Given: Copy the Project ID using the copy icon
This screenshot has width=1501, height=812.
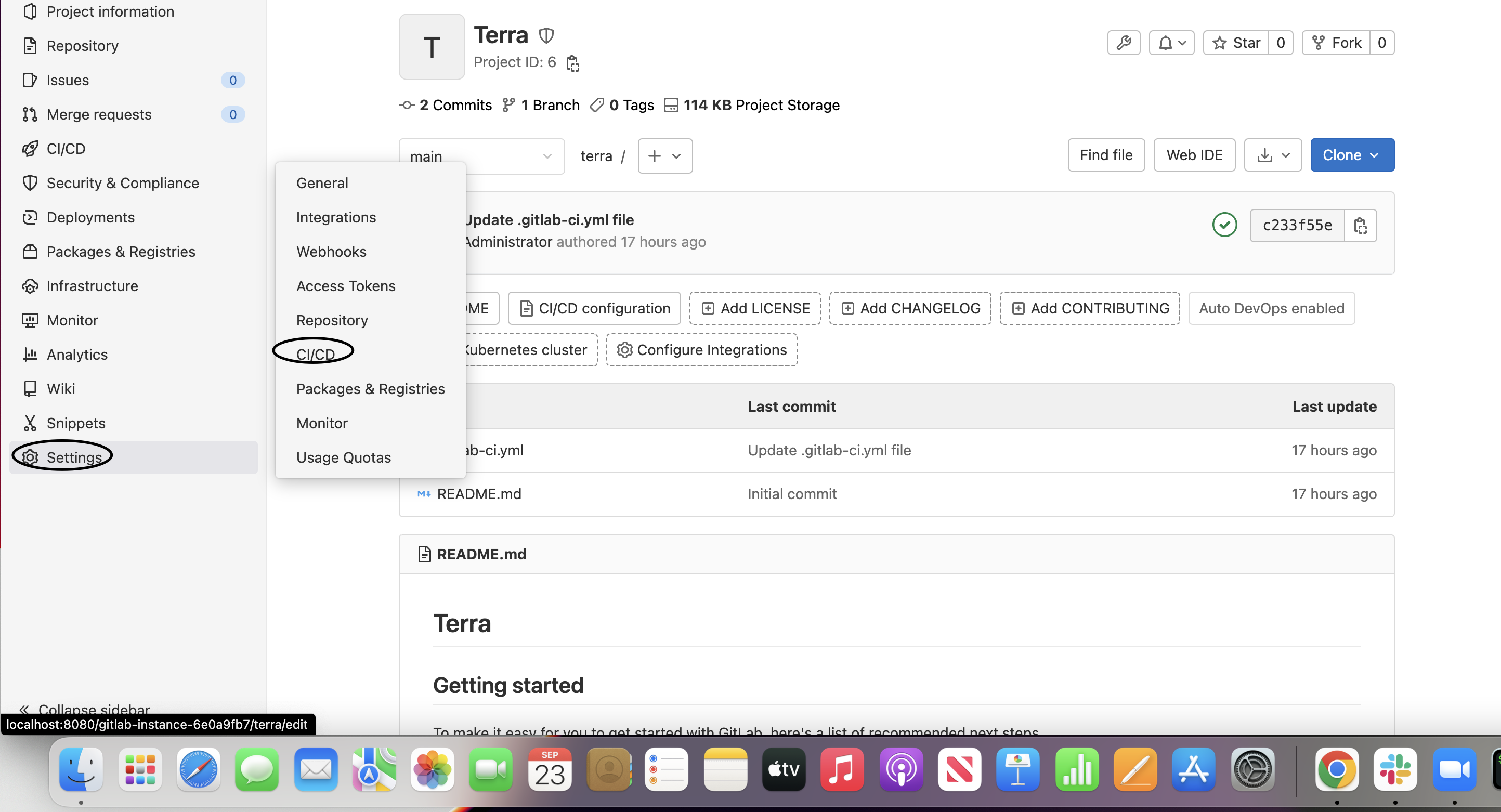Looking at the screenshot, I should (572, 62).
